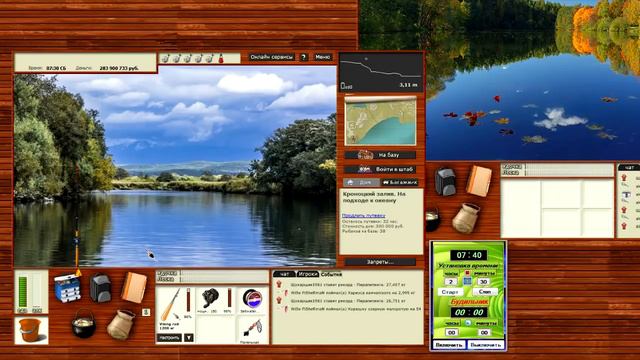This screenshot has width=640, height=360.
Task: Click the cooking pot in right window
Action: pos(433,220)
